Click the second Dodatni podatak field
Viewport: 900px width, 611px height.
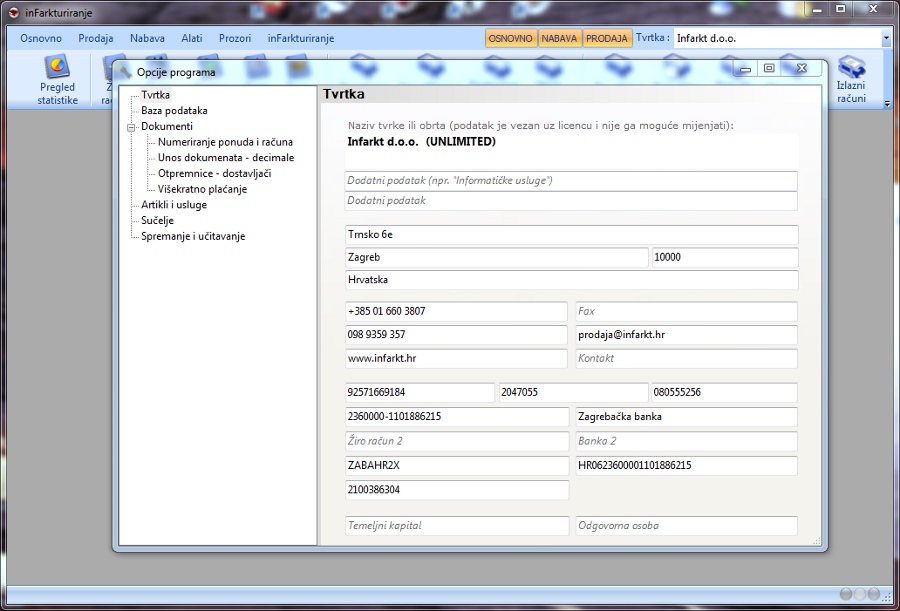(571, 200)
